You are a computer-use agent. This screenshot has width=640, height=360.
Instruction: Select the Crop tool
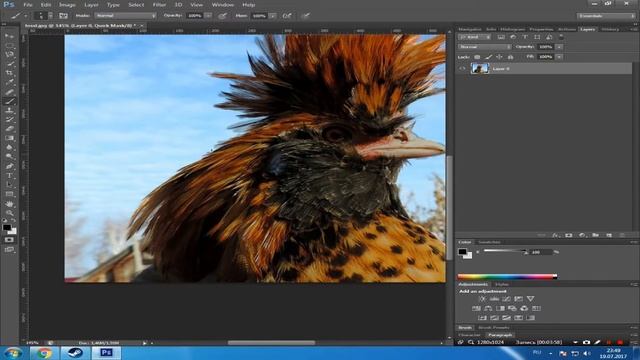click(x=9, y=73)
